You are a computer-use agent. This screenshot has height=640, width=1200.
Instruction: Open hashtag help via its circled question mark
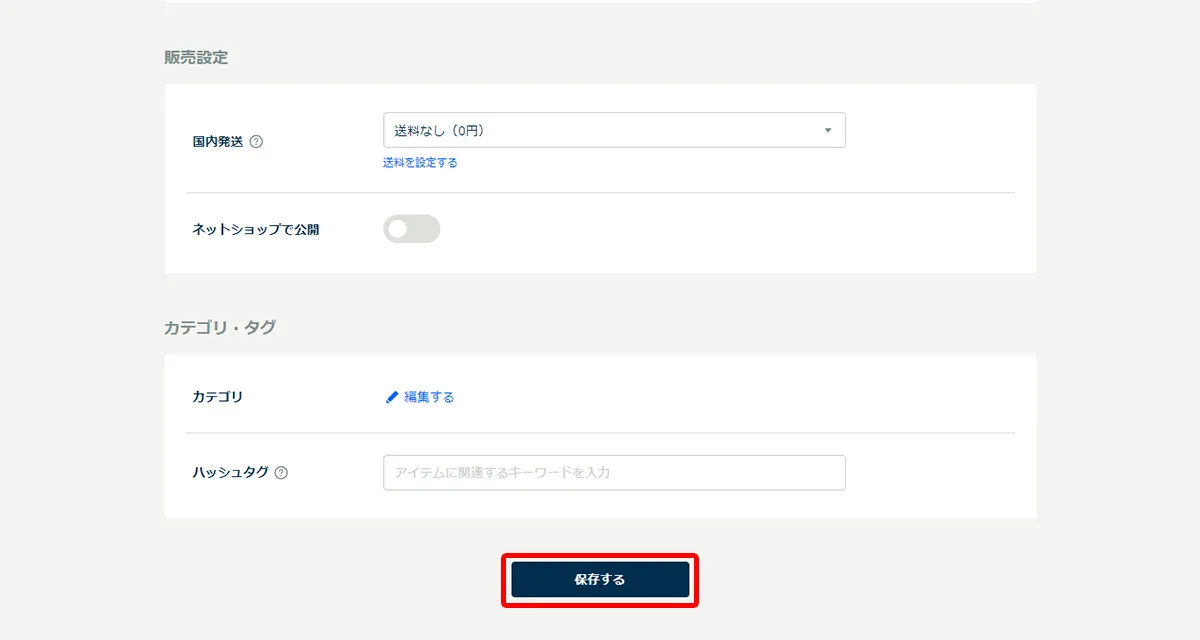pos(283,471)
